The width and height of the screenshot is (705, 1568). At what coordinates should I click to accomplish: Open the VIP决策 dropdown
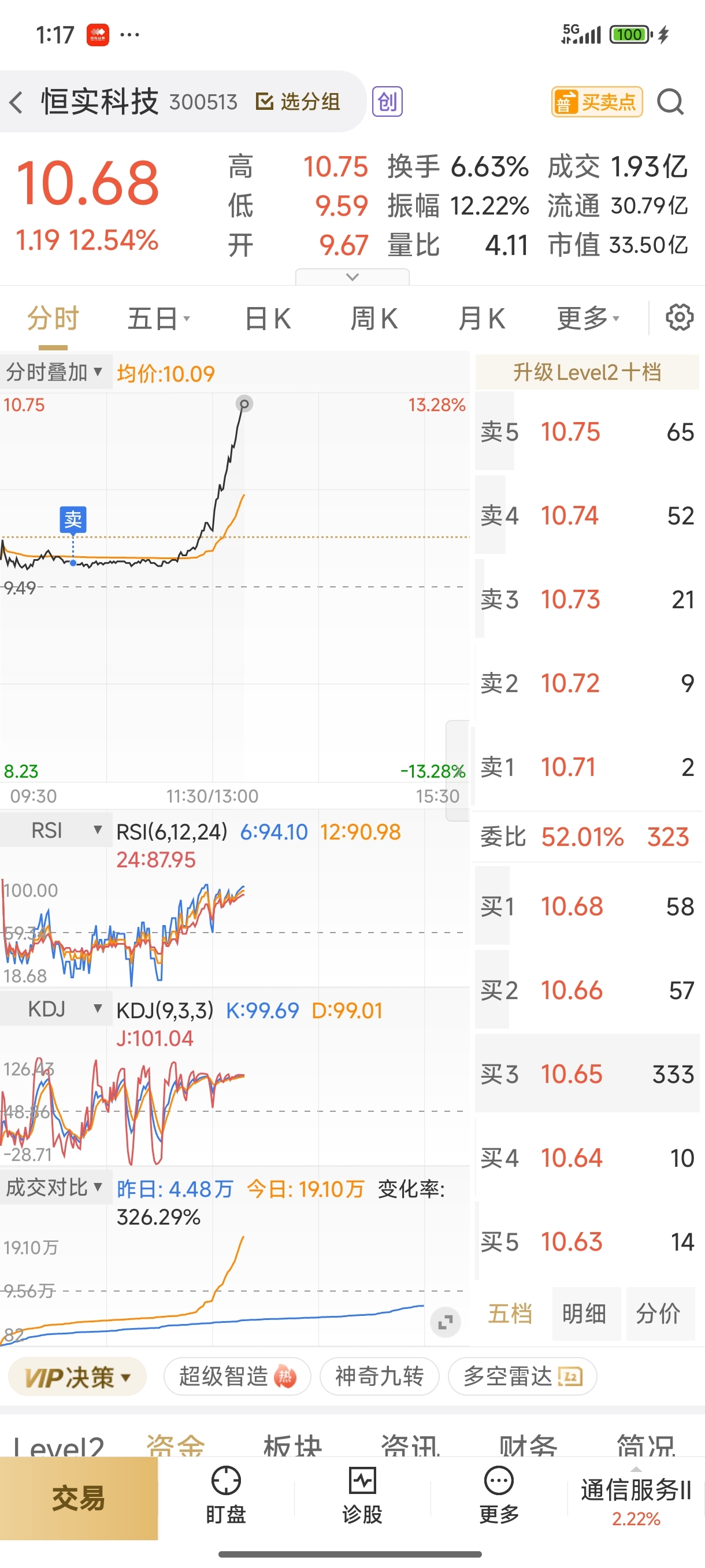[x=77, y=1376]
